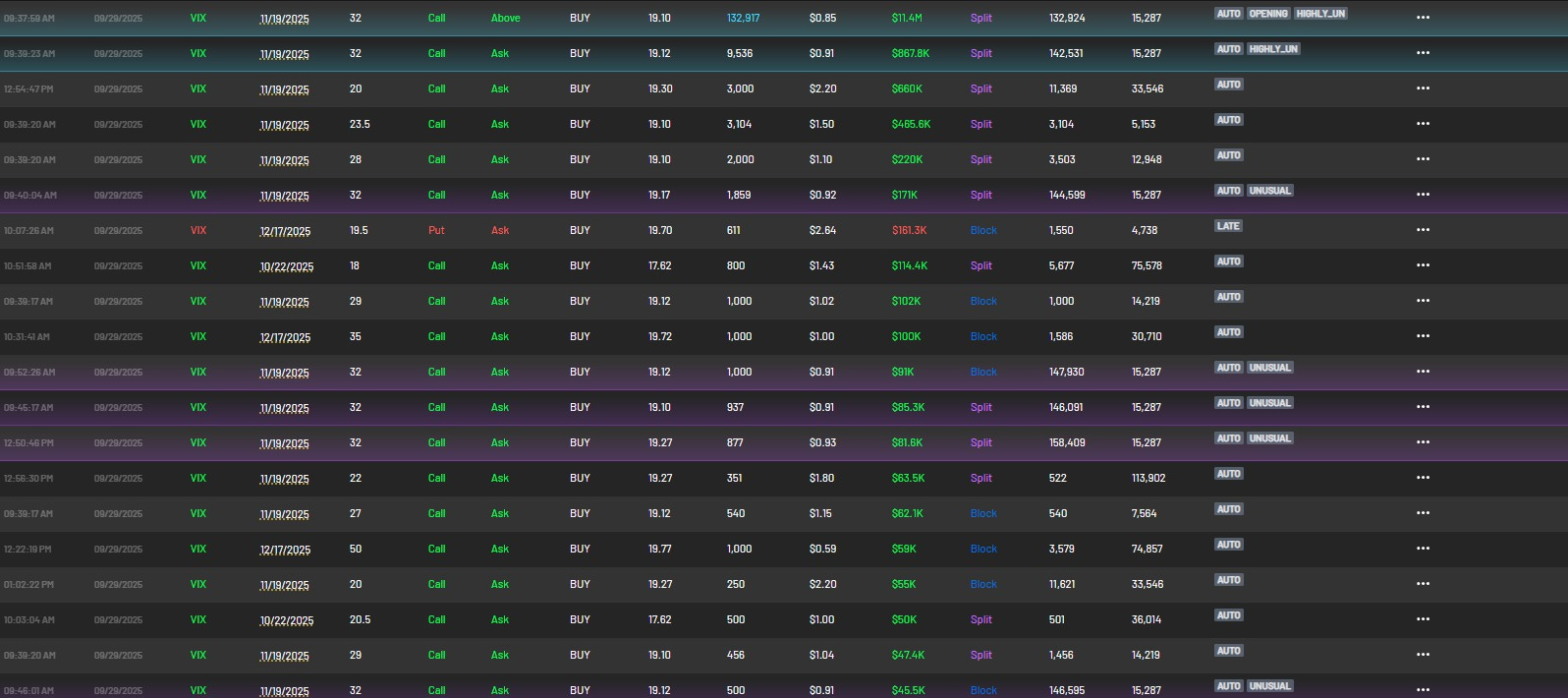Click the 12:54:47 PM timestamp

[28, 88]
